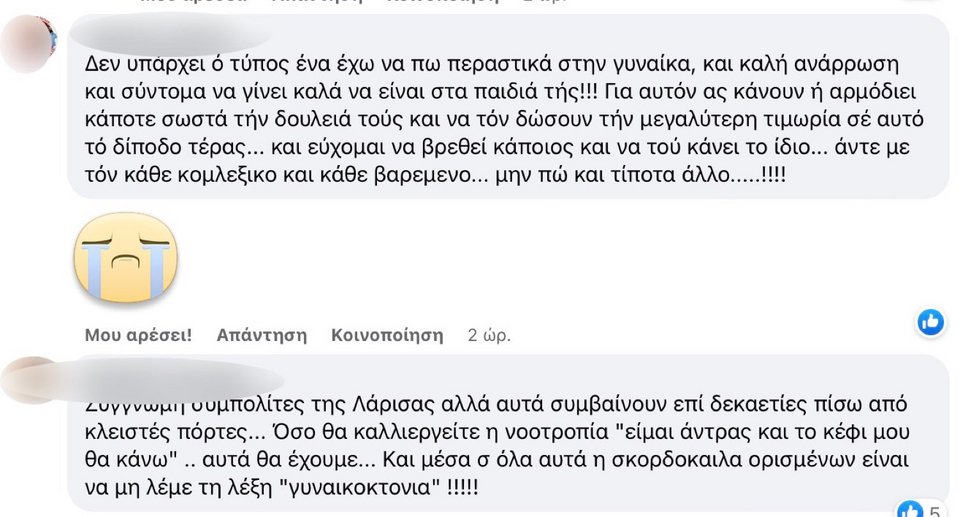Like the comment via "Μου αρέσει!"
The image size is (960, 517).
point(138,335)
